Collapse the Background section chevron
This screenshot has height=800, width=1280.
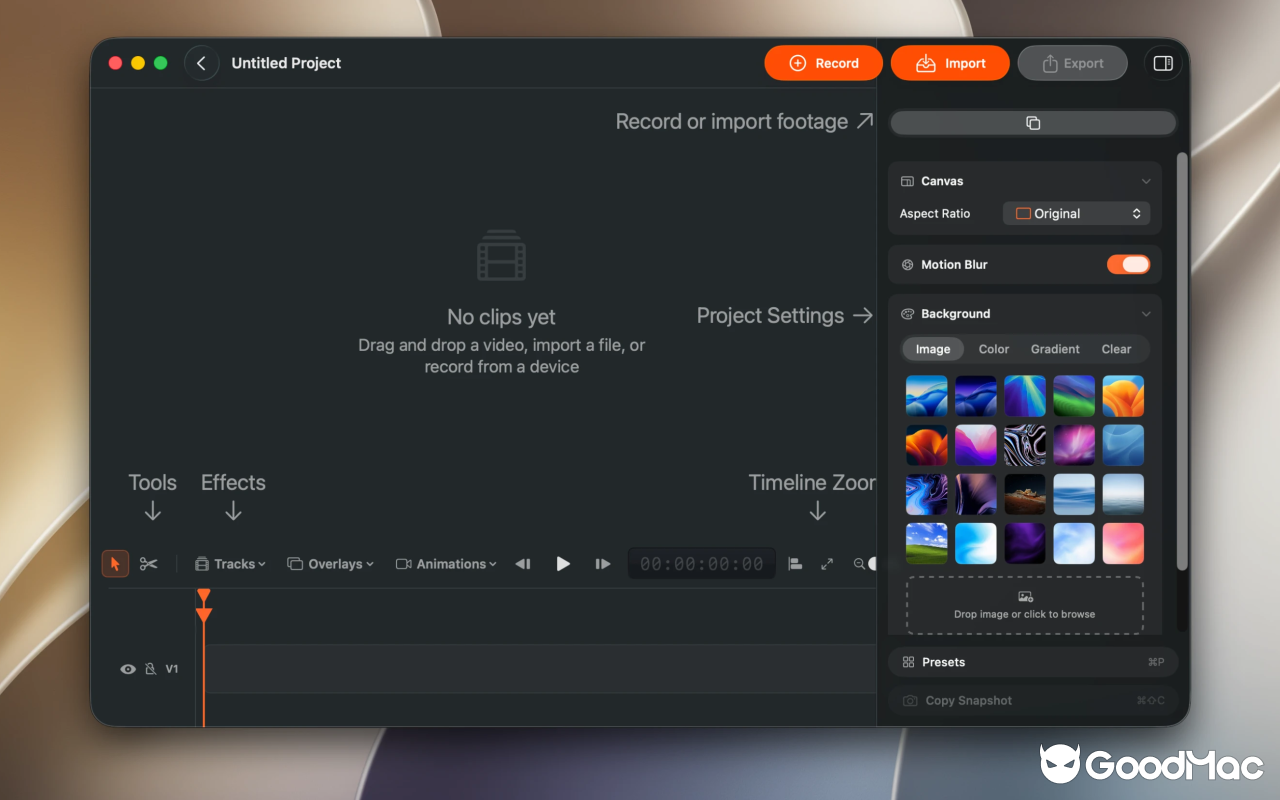[x=1146, y=314]
